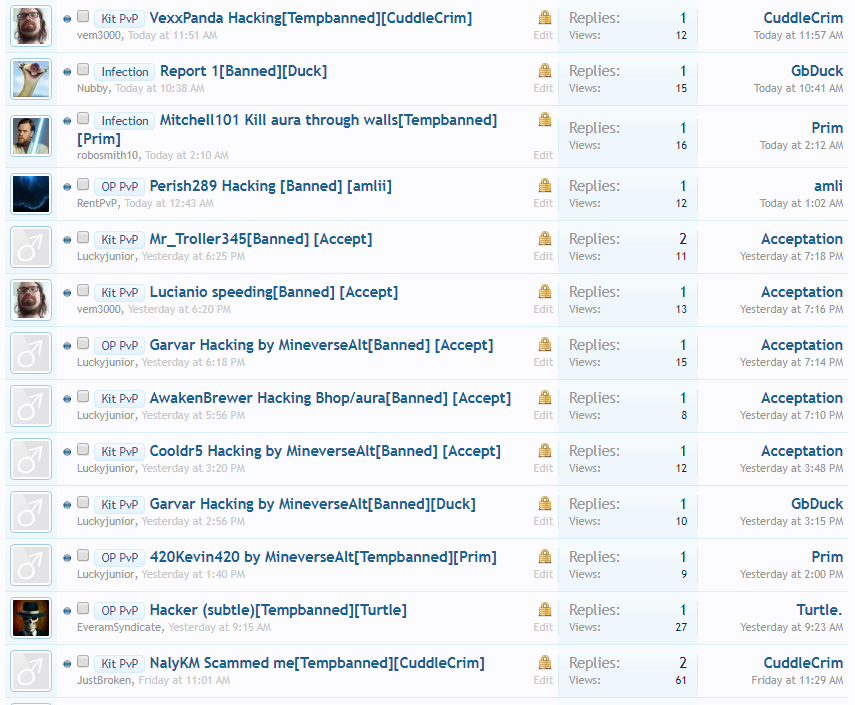The width and height of the screenshot is (855, 705).
Task: Click lock icon on Perish289 Hacking thread
Action: tap(545, 185)
